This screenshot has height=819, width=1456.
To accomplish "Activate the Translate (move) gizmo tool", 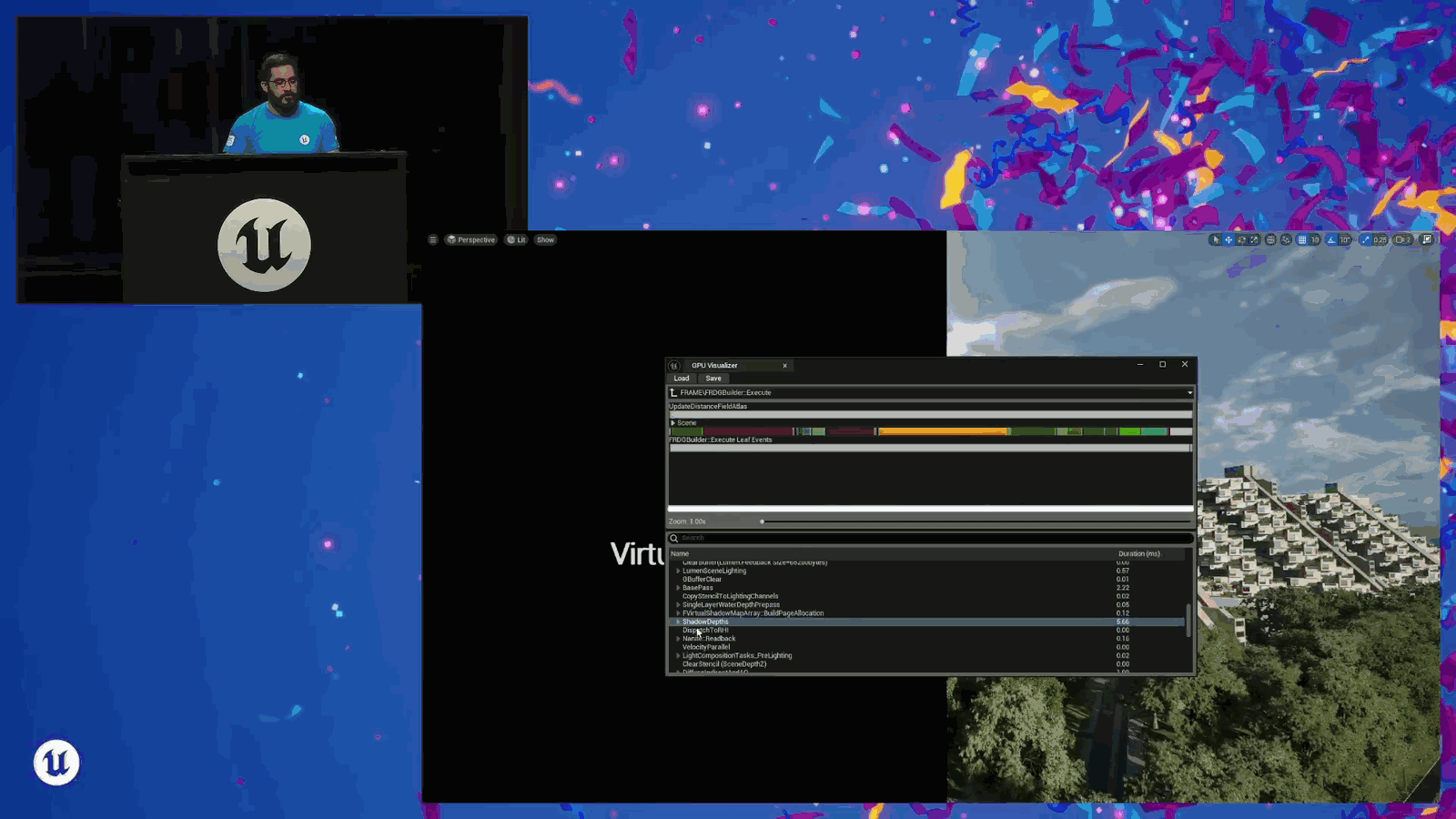I will click(1228, 240).
